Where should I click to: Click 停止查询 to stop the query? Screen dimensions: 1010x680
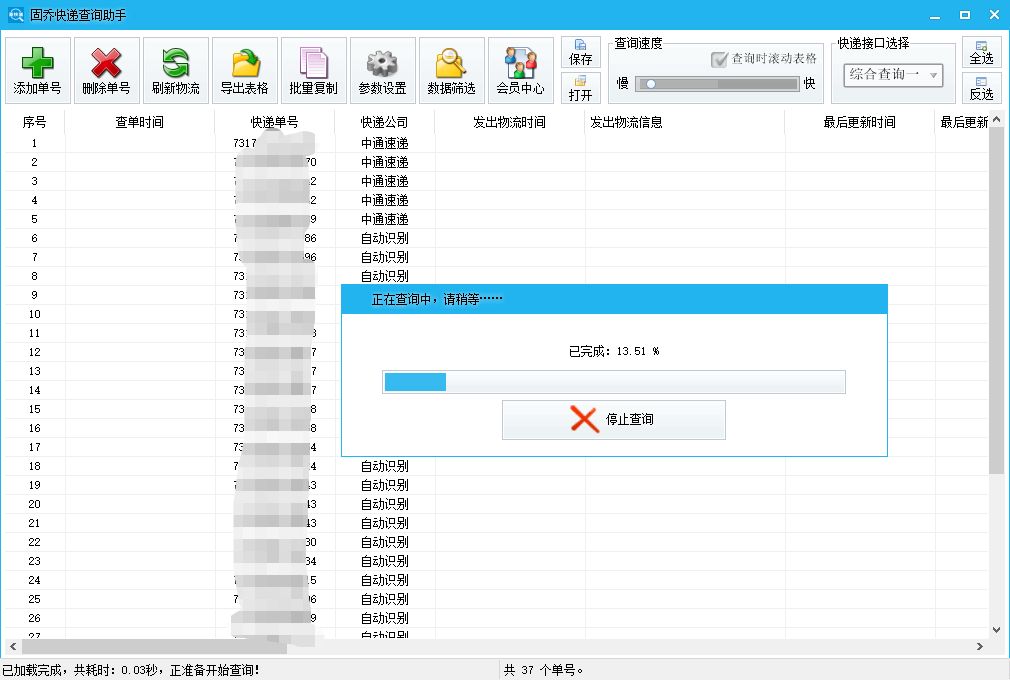[x=613, y=419]
